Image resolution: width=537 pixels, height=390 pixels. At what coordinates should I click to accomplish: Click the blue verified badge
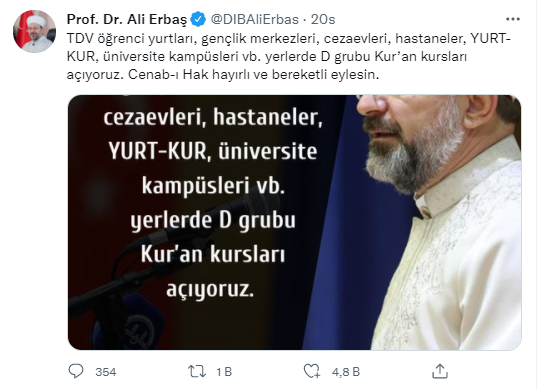pos(198,19)
